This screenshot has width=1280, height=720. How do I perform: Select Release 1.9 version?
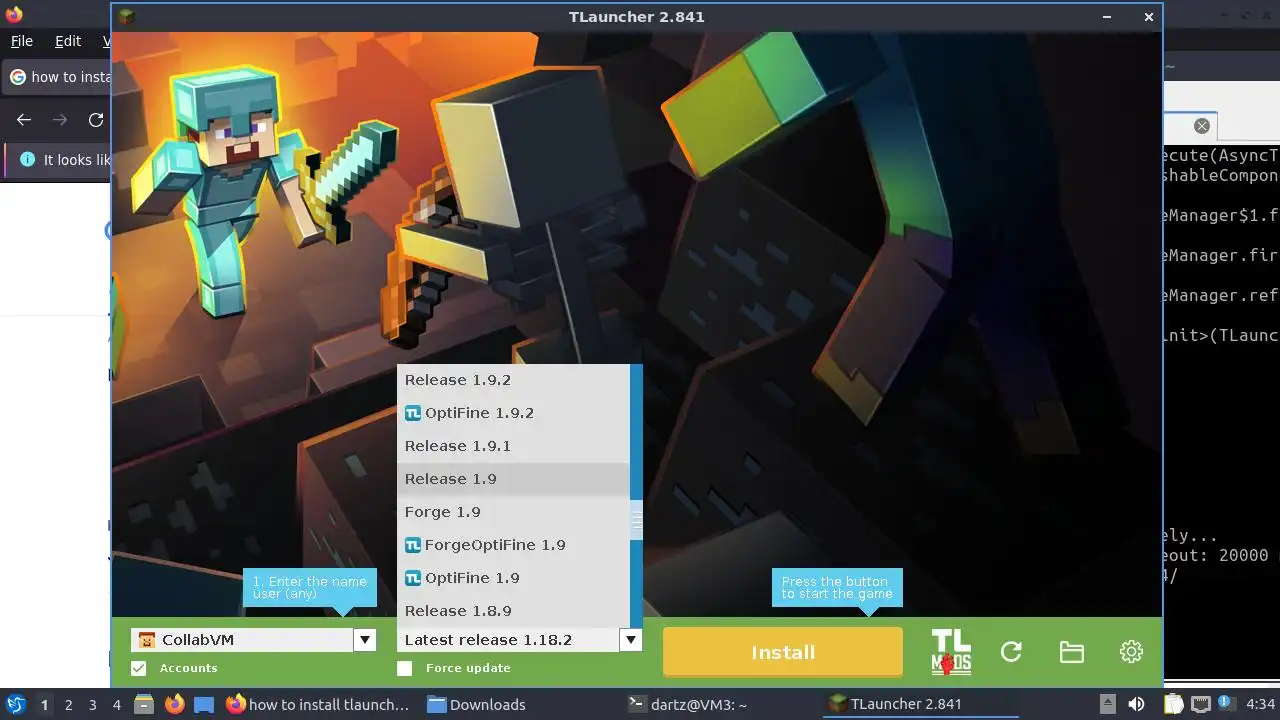(513, 479)
